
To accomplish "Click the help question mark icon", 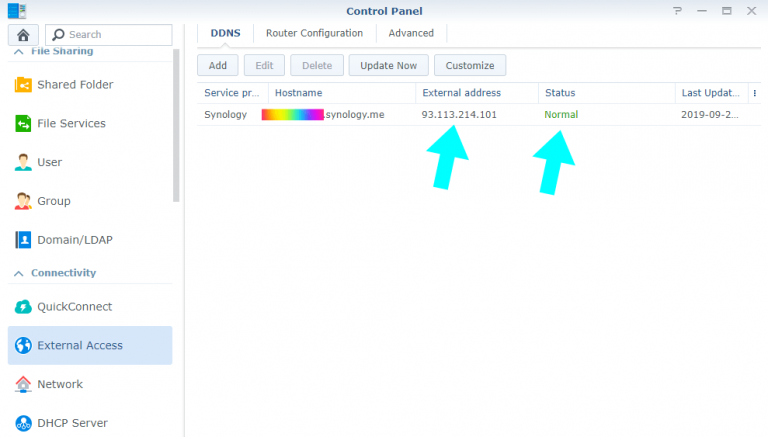I will 678,11.
